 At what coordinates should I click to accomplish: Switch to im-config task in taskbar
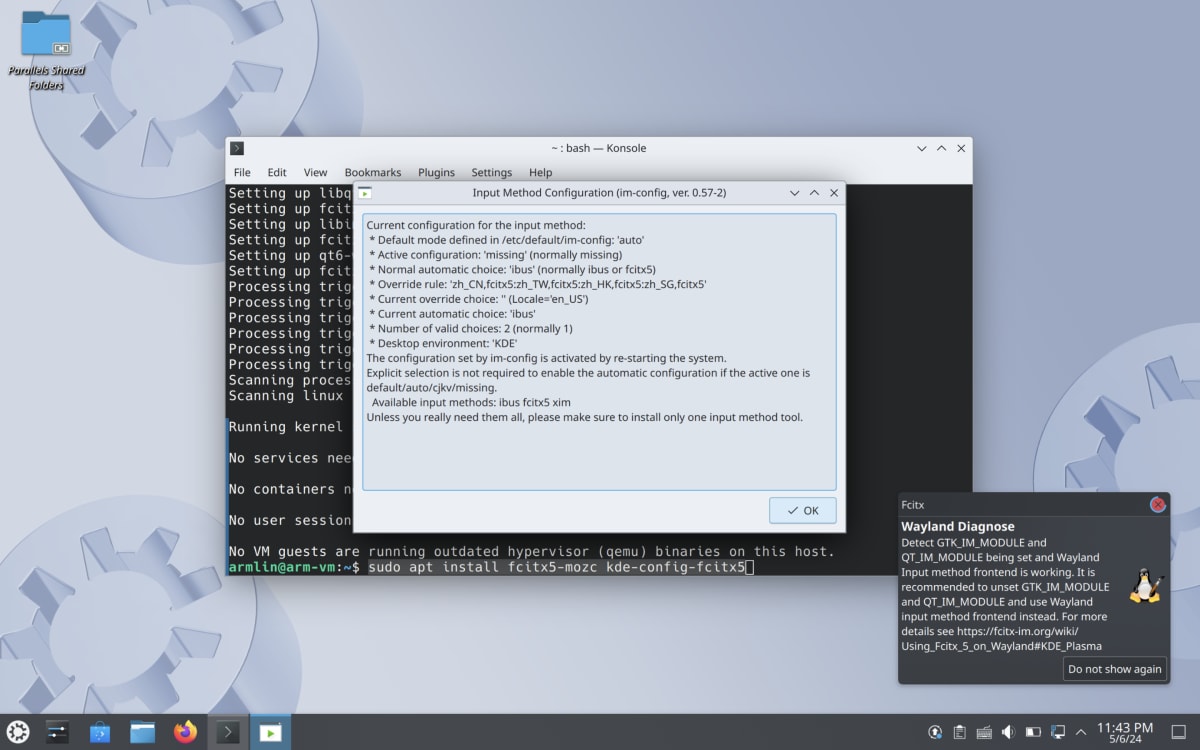[x=270, y=732]
